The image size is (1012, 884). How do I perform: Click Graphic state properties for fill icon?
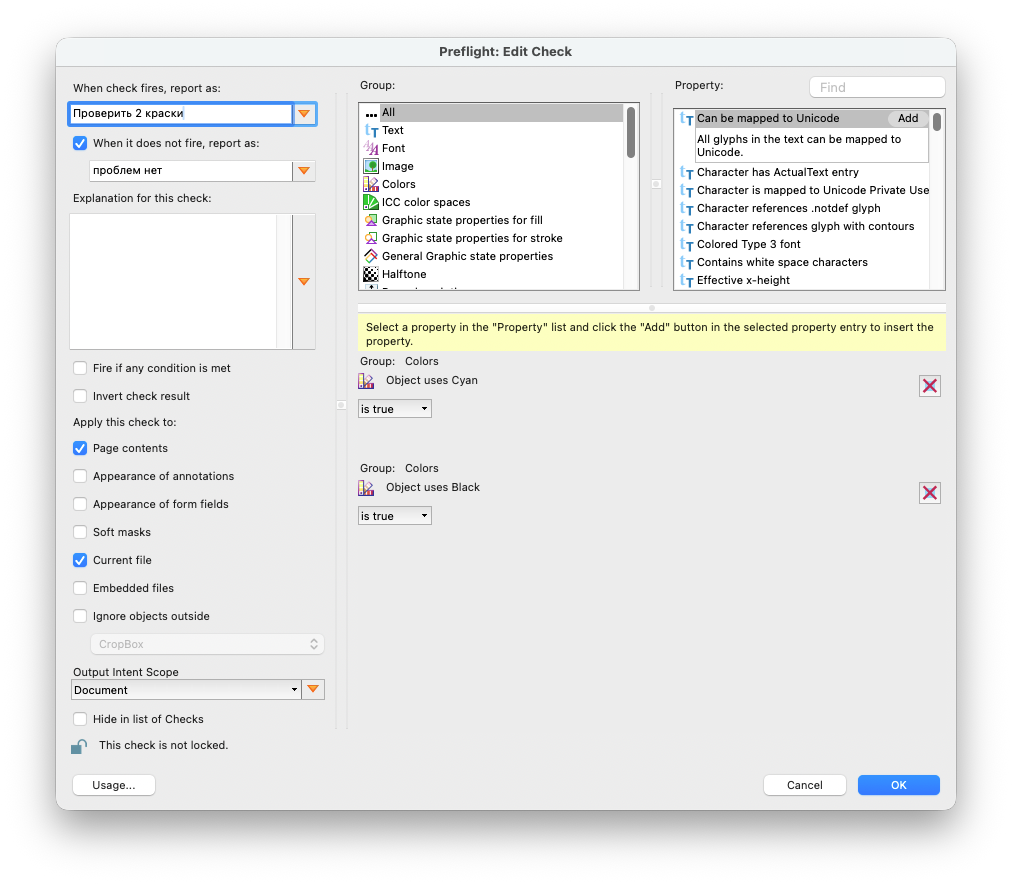tap(370, 221)
